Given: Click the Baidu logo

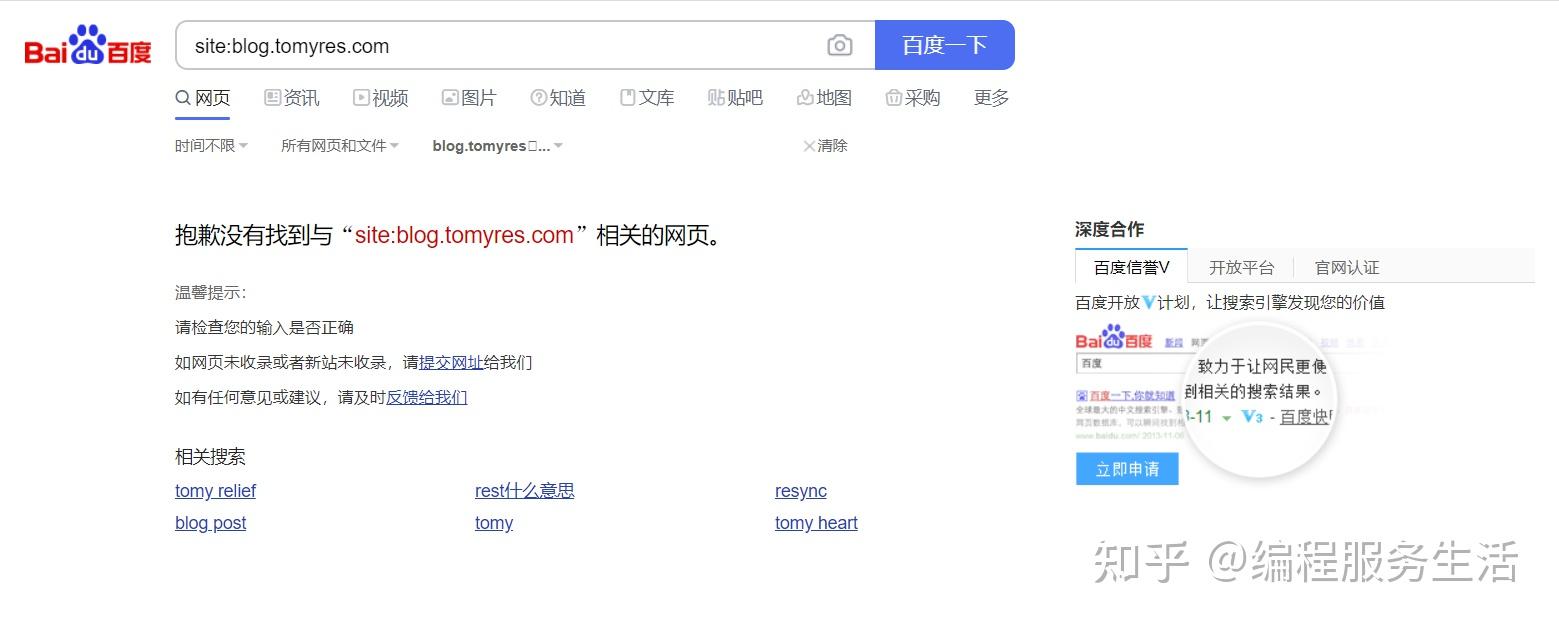Looking at the screenshot, I should coord(88,46).
